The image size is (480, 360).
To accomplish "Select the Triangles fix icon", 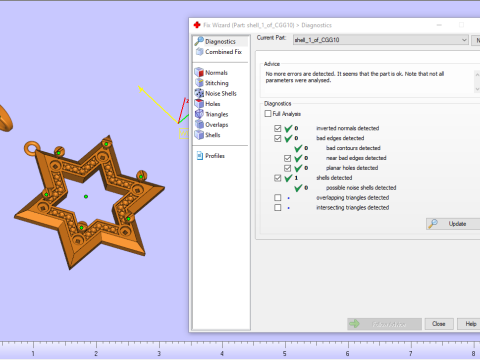I will click(199, 114).
